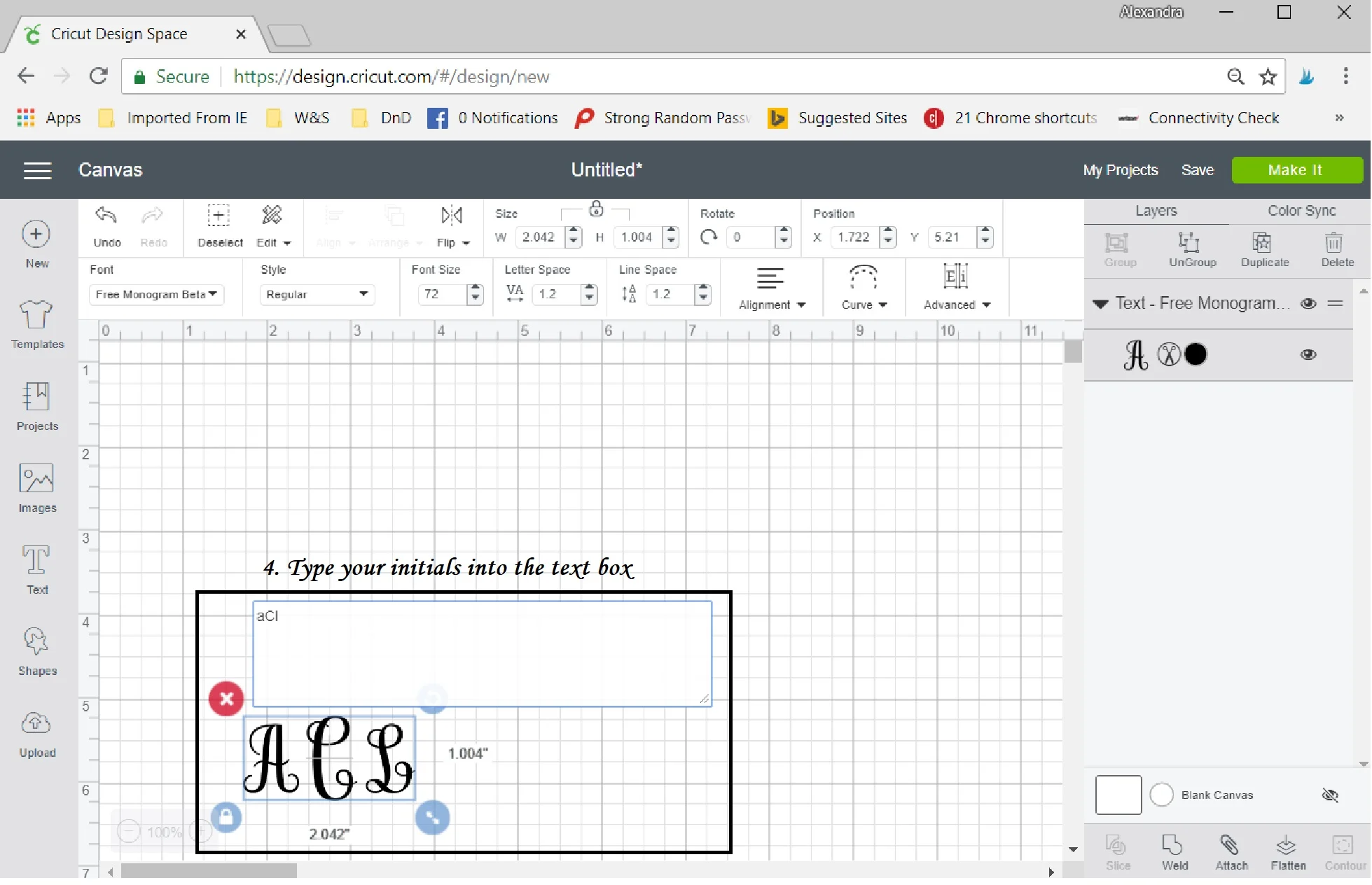Click the Blank Canvas white swatch
The width and height of the screenshot is (1372, 885).
click(x=1118, y=795)
